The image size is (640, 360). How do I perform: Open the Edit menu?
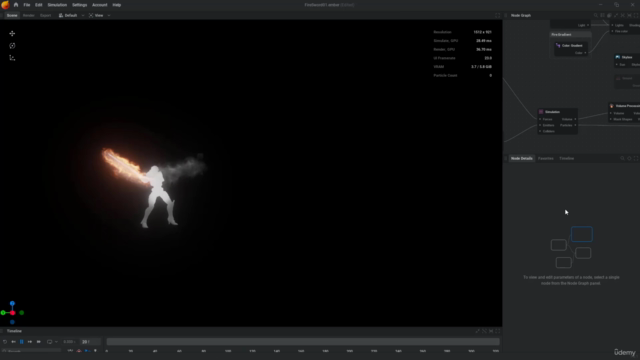coord(38,5)
